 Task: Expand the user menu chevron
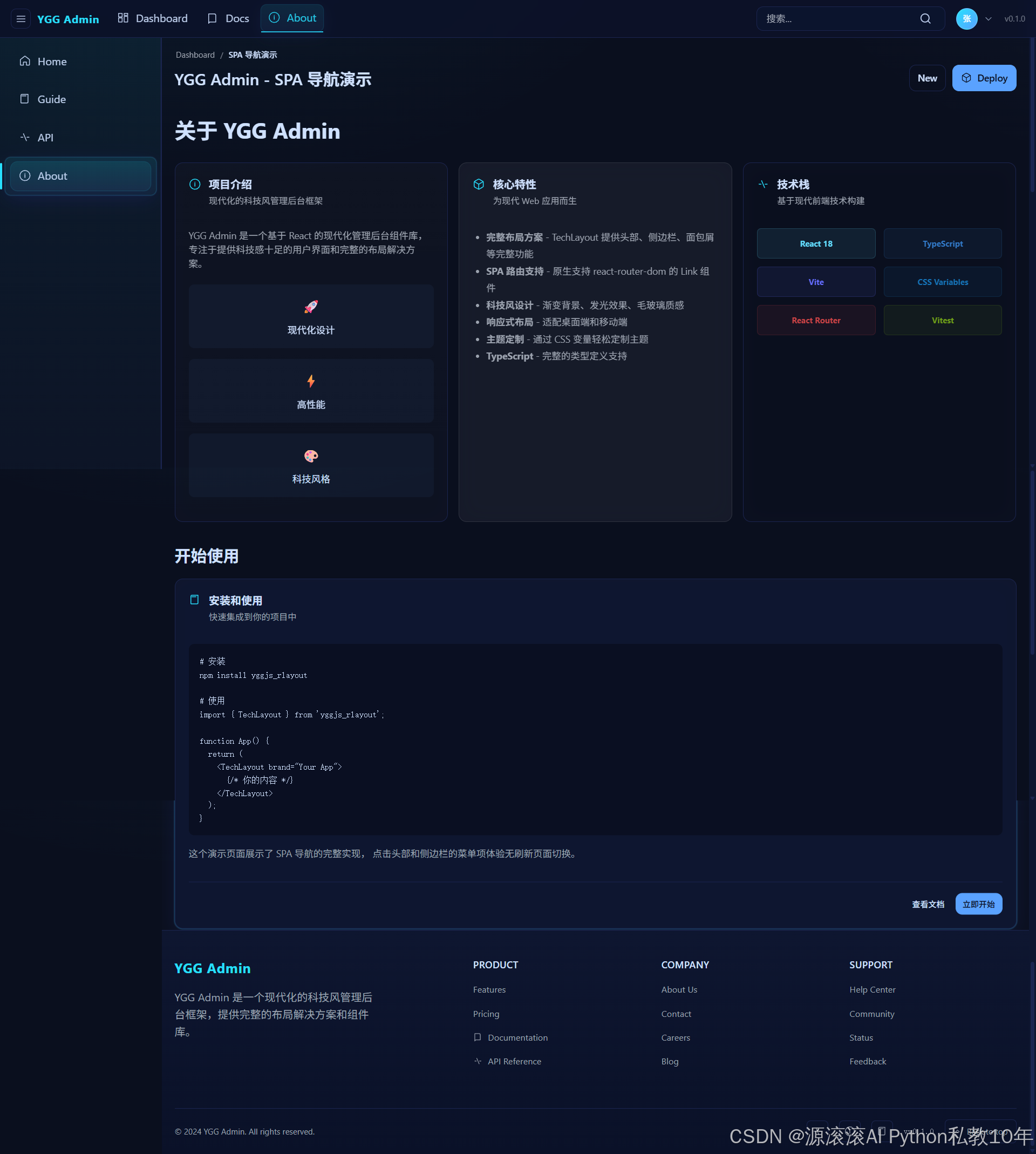[x=988, y=19]
